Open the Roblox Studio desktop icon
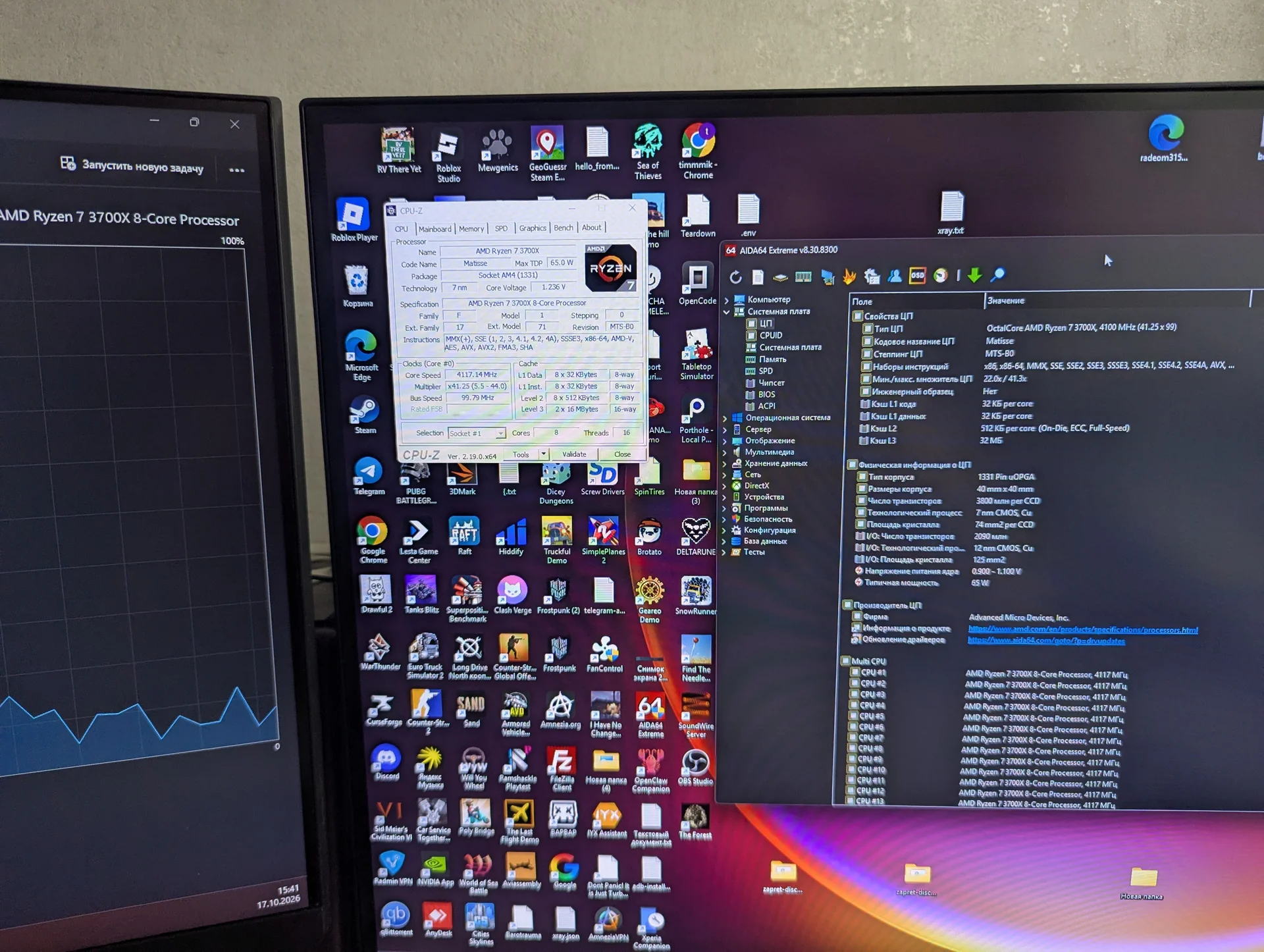Image resolution: width=1264 pixels, height=952 pixels. point(448,157)
